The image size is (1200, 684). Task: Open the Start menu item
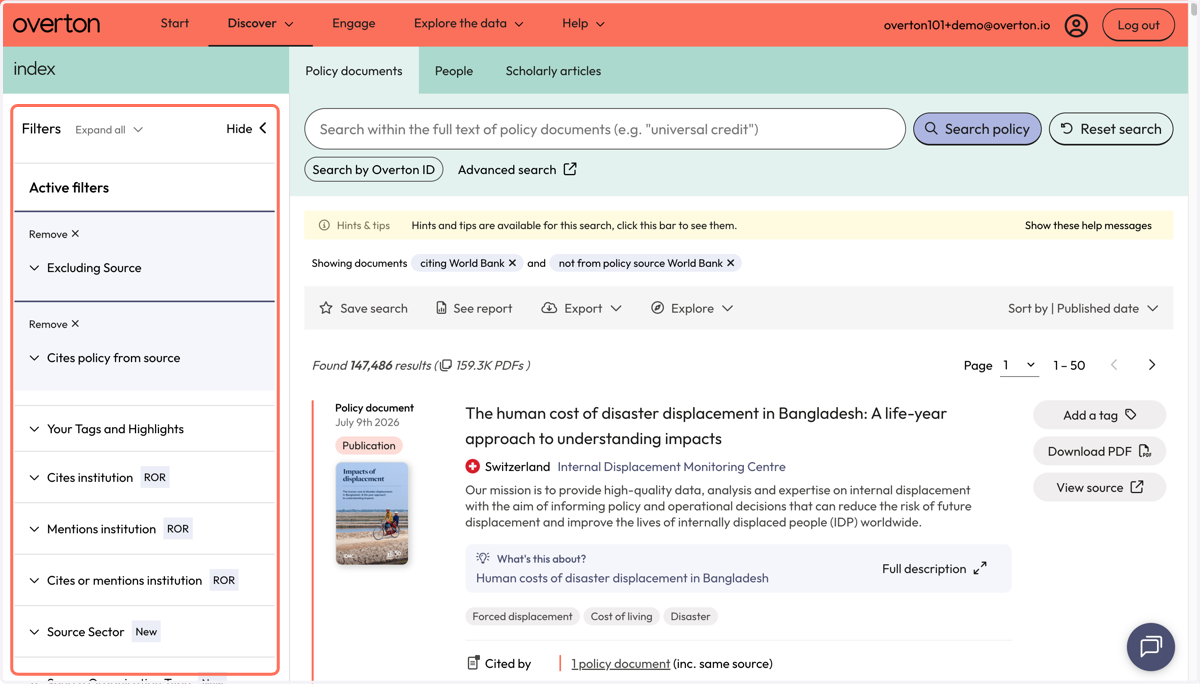(x=175, y=23)
